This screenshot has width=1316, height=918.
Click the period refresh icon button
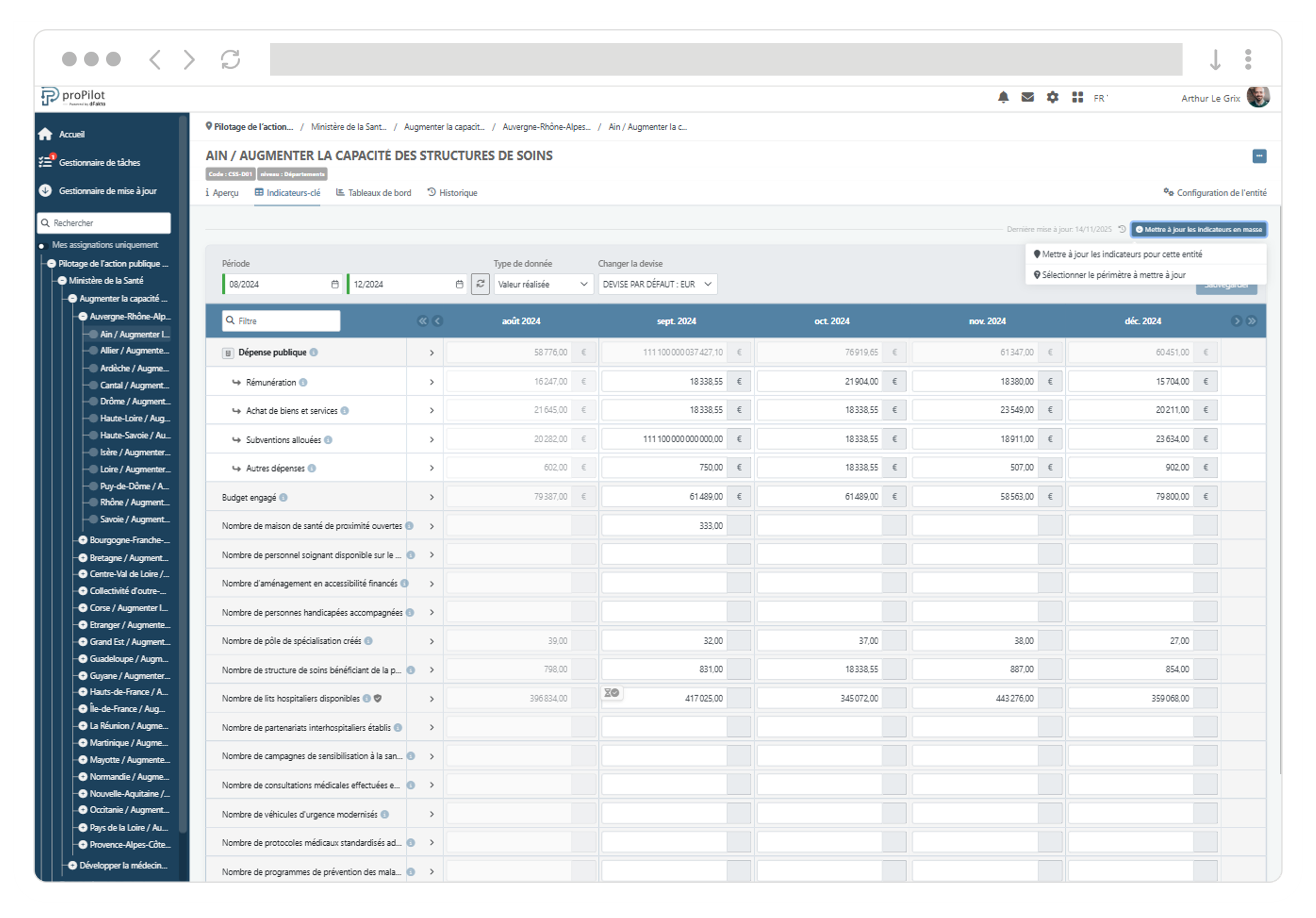pos(480,284)
